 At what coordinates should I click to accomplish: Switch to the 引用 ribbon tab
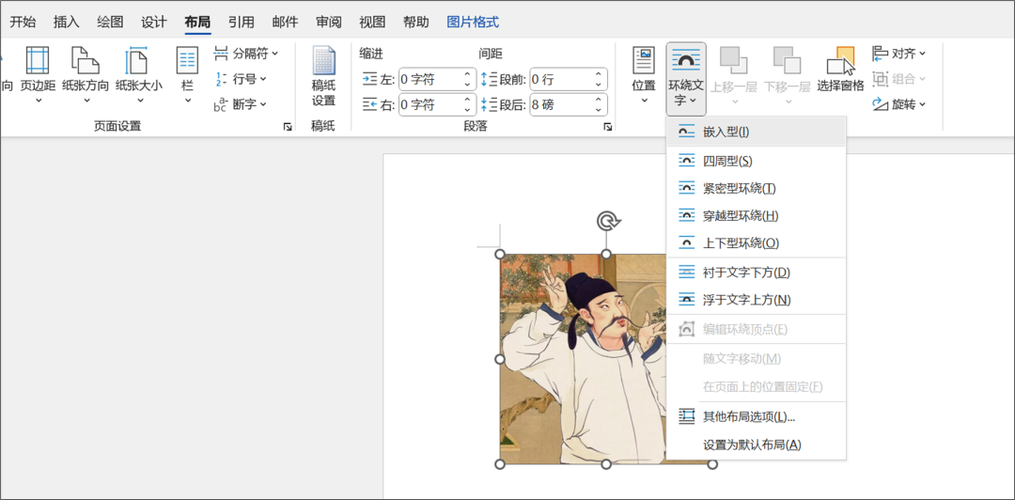click(x=241, y=22)
